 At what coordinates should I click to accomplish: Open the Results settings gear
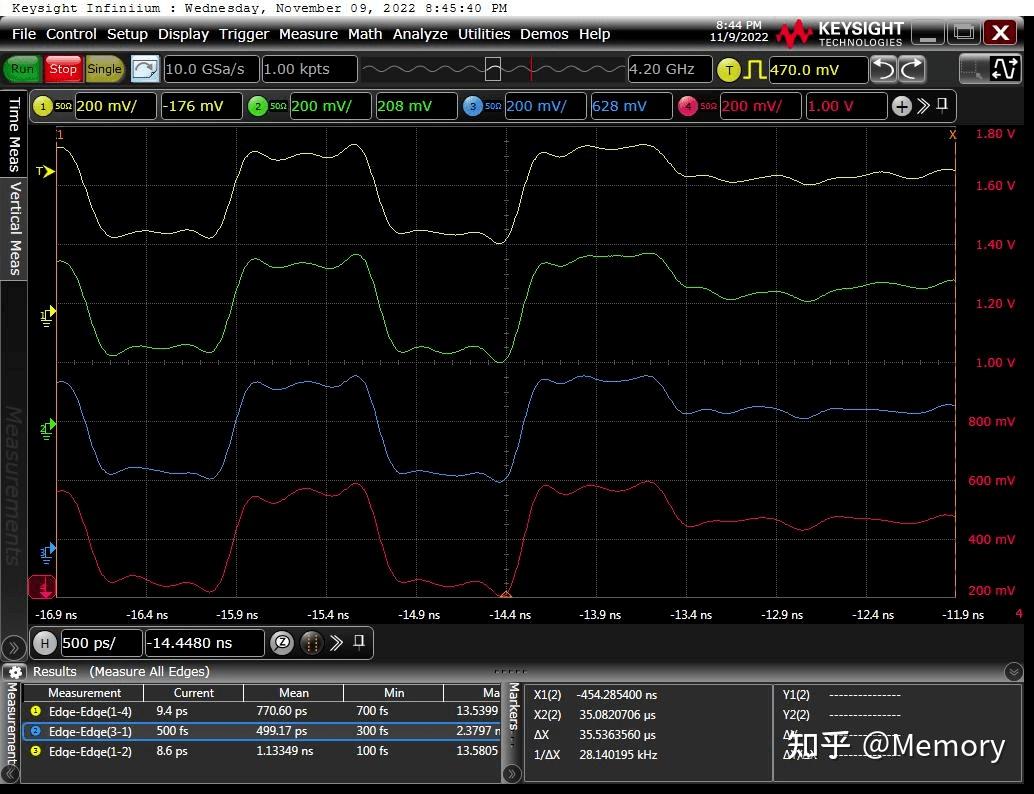tap(15, 672)
